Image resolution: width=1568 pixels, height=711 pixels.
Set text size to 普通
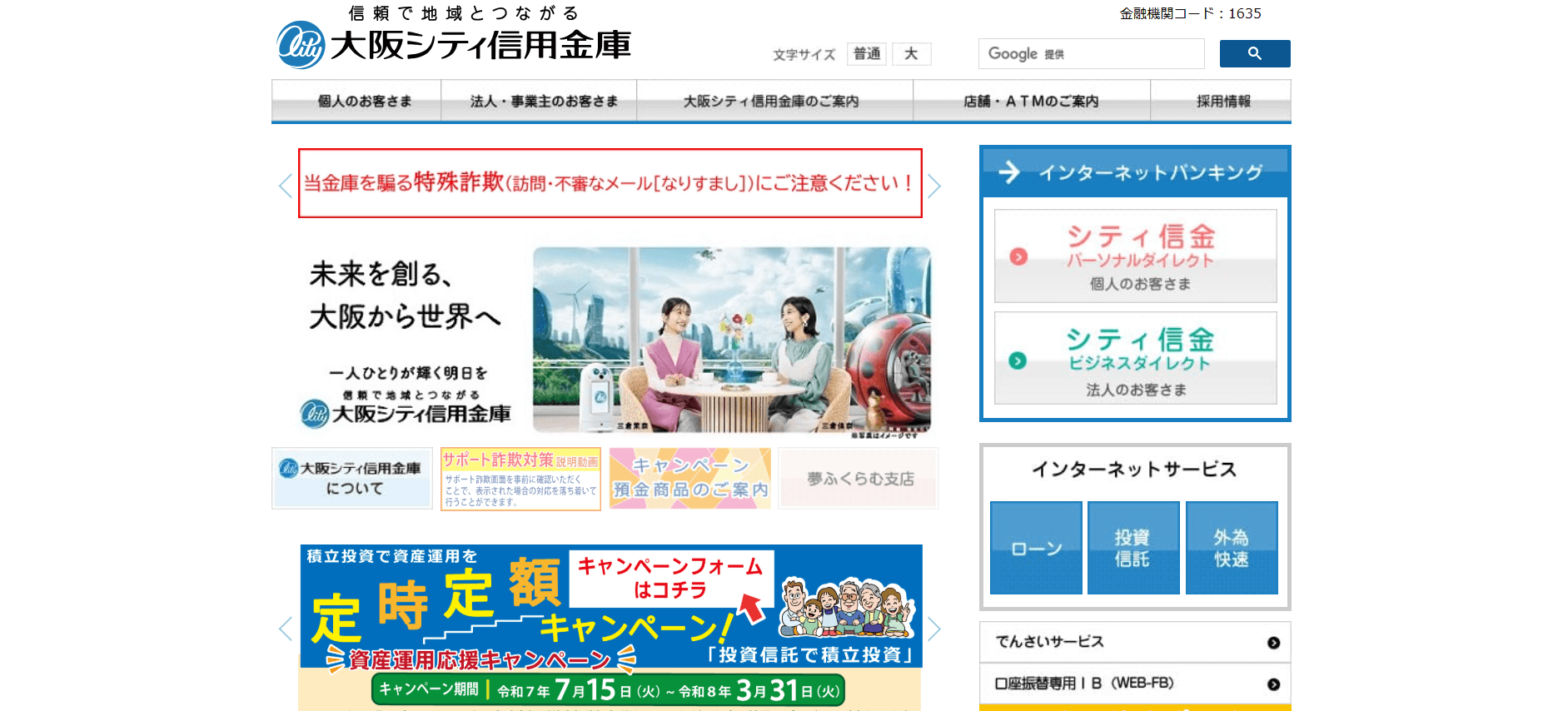(x=867, y=54)
